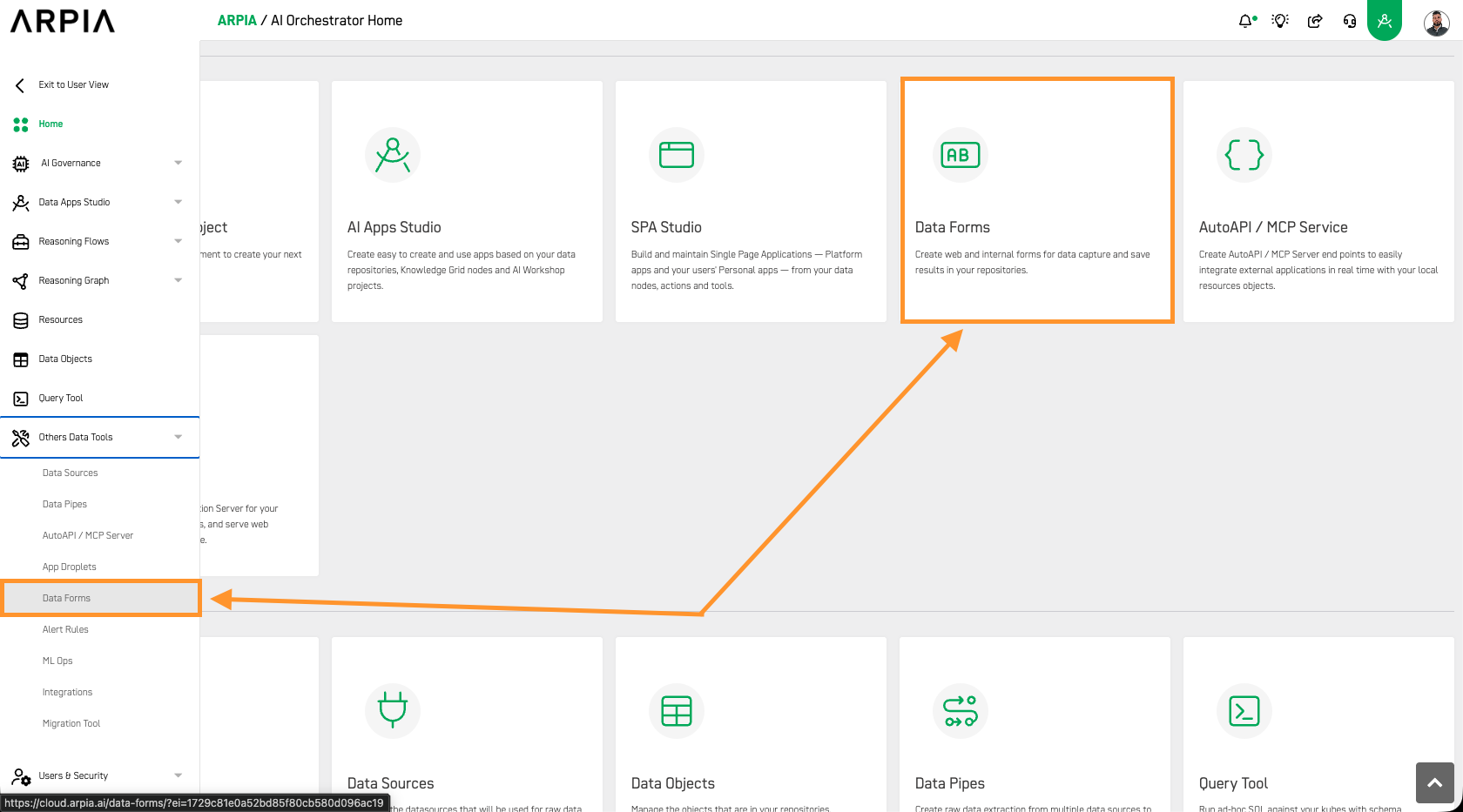Click the Data Sources plug icon
Viewport: 1463px width, 812px height.
tap(393, 711)
